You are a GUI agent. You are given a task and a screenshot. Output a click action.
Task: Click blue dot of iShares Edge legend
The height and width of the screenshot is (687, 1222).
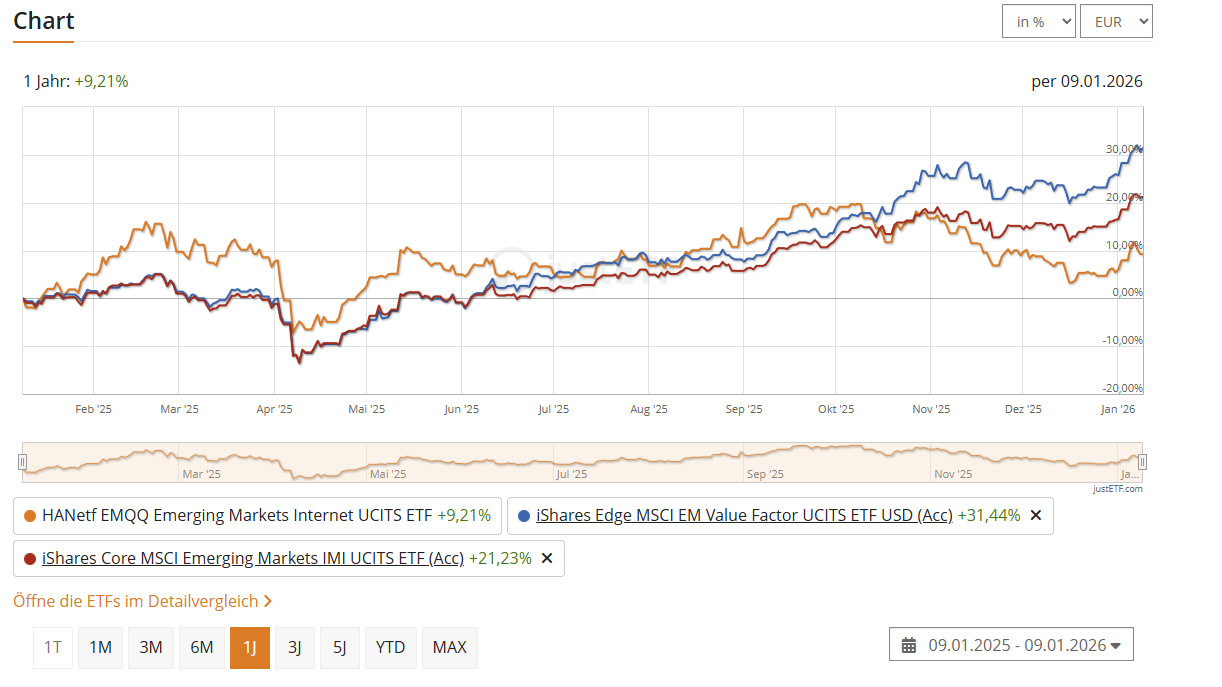tap(524, 516)
